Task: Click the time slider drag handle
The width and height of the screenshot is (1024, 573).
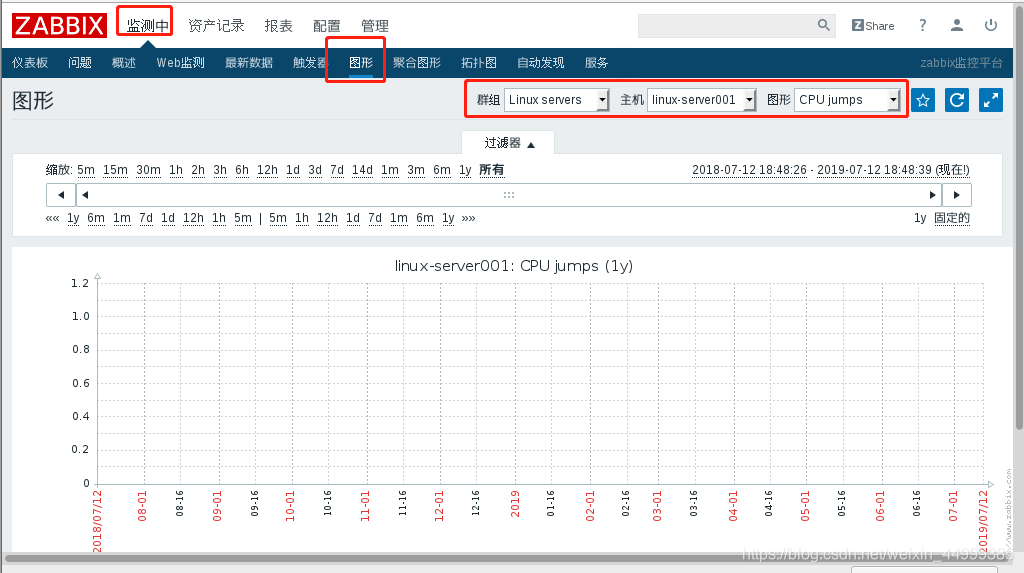Action: 509,195
